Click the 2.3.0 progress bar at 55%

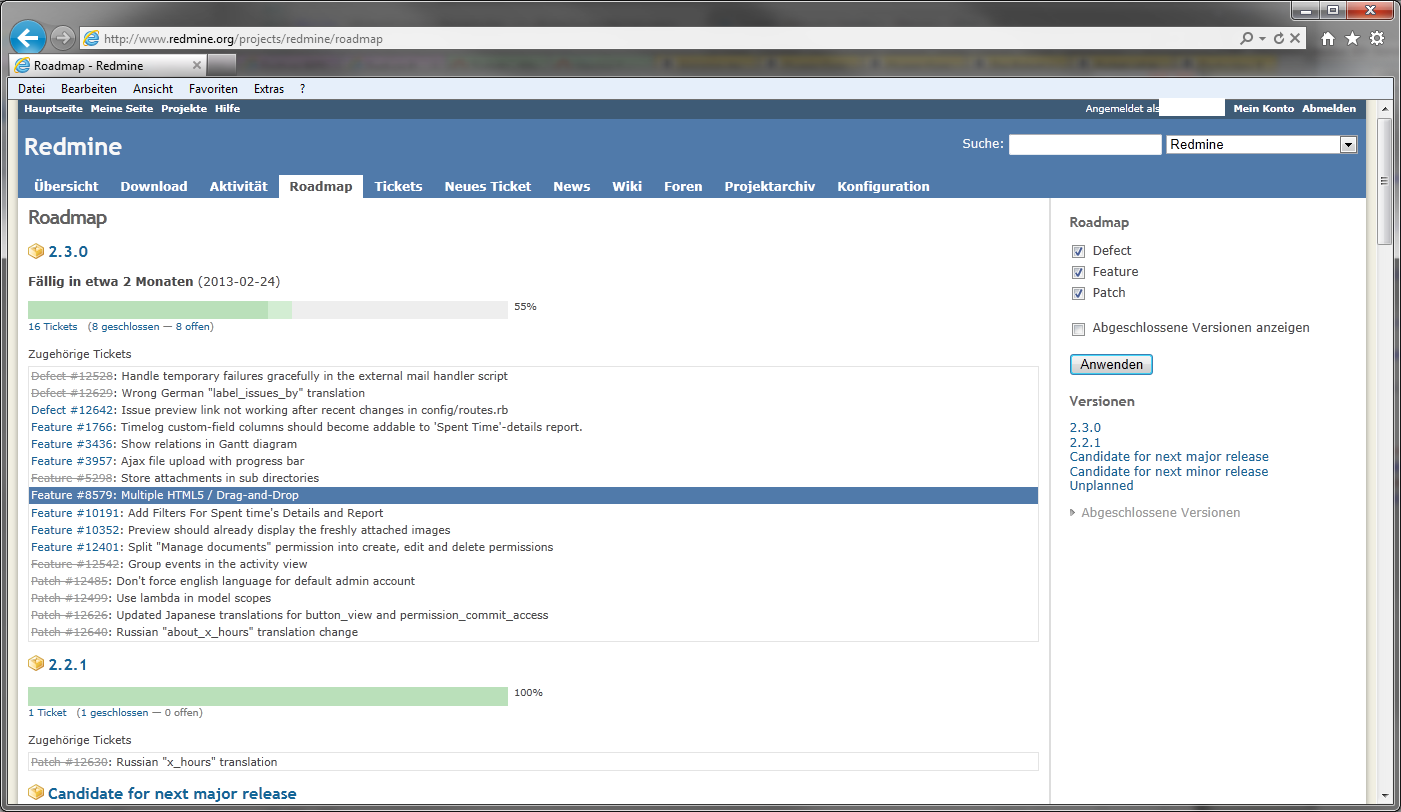pyautogui.click(x=268, y=310)
